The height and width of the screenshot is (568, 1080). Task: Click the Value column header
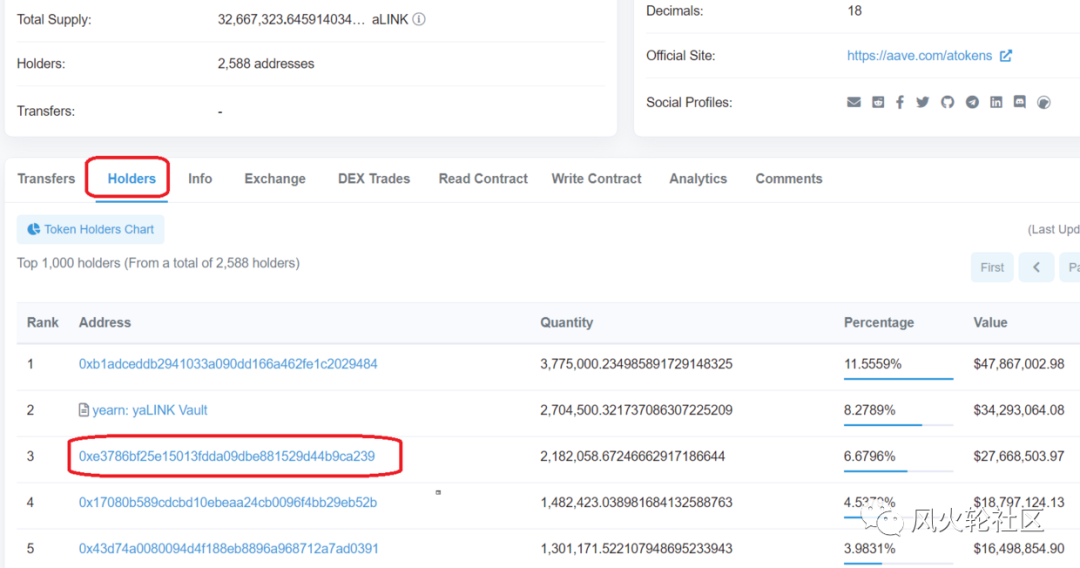(x=990, y=323)
